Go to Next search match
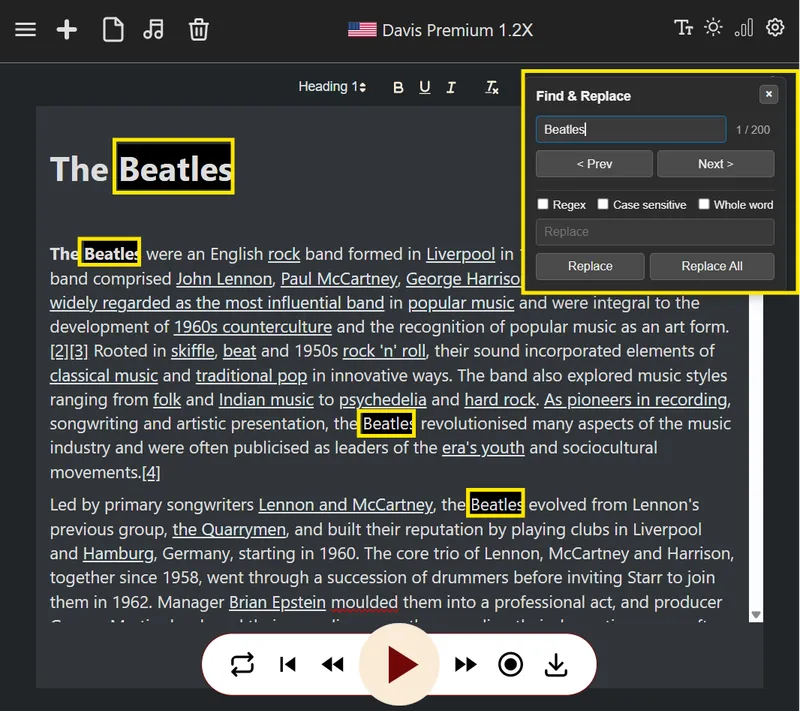 [x=715, y=164]
